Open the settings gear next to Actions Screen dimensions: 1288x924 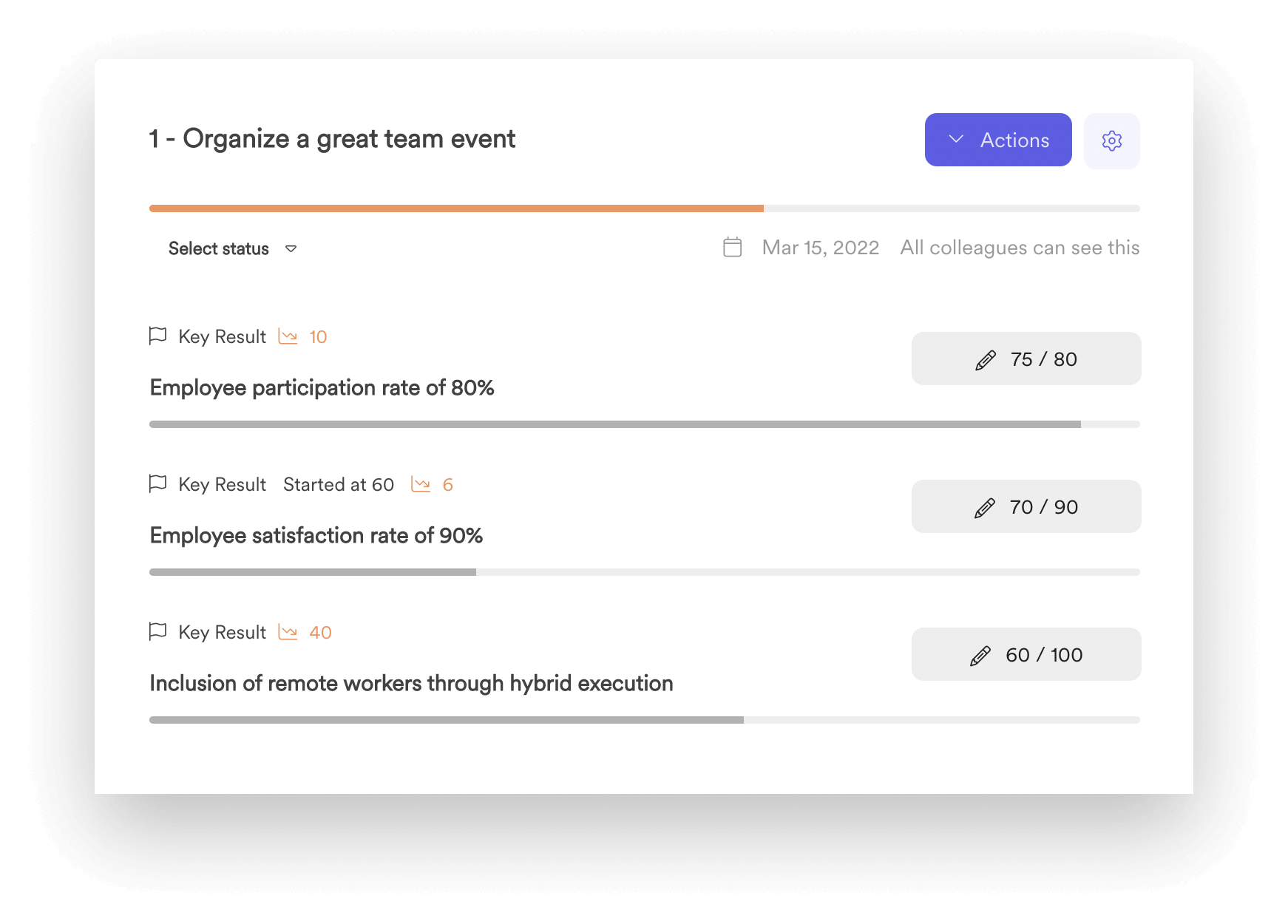coord(1112,140)
